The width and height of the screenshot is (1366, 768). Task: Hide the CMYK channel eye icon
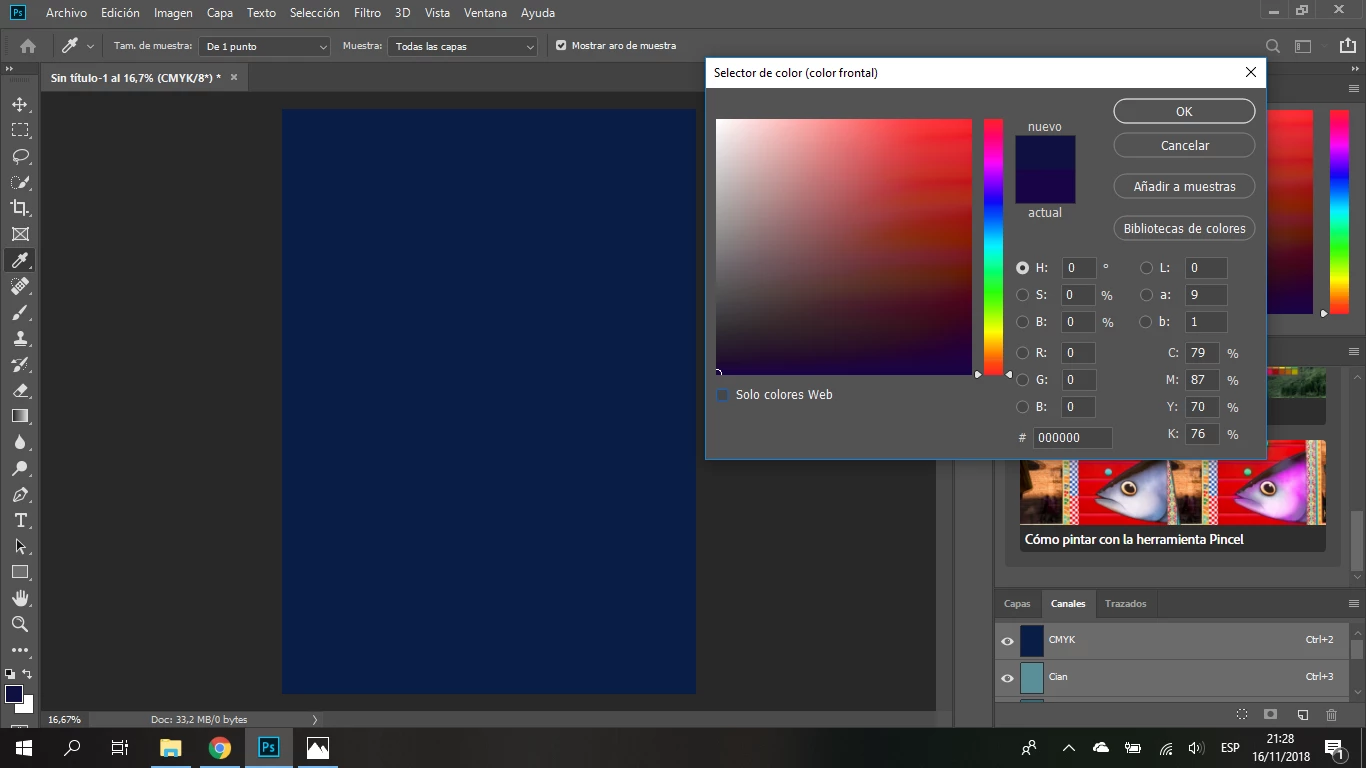[x=1007, y=640]
